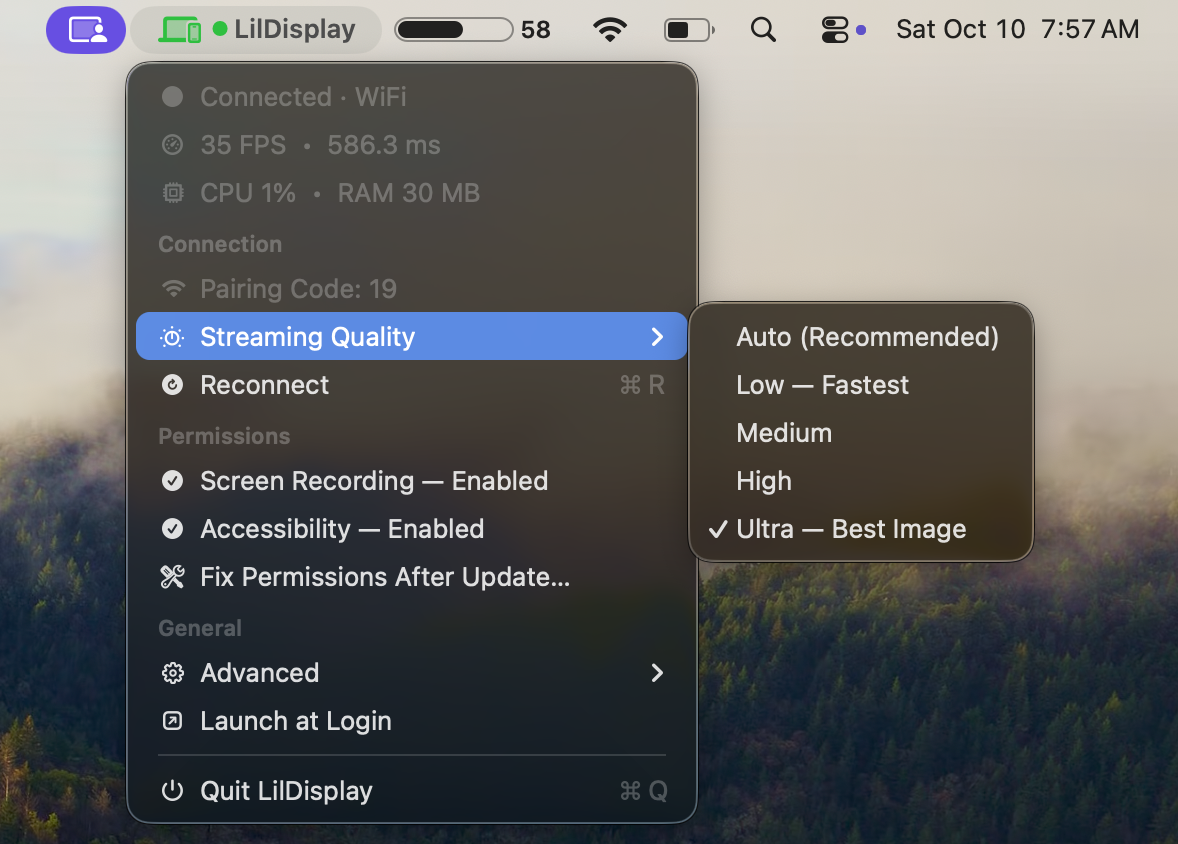The width and height of the screenshot is (1178, 844).
Task: Click the Streaming Quality brightness icon
Action: tap(172, 337)
